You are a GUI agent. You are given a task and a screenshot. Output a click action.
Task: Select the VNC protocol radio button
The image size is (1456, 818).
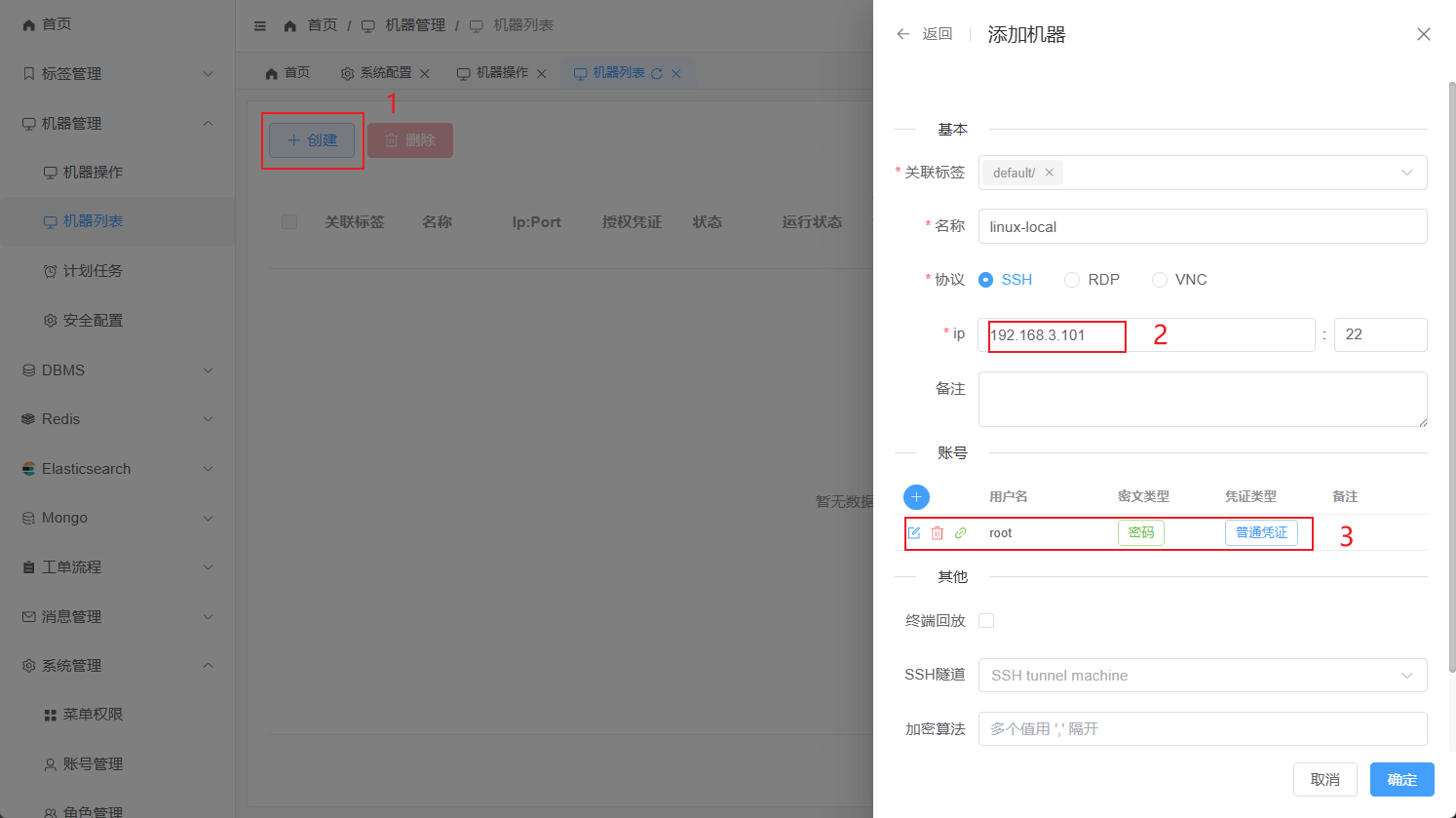click(x=1160, y=280)
